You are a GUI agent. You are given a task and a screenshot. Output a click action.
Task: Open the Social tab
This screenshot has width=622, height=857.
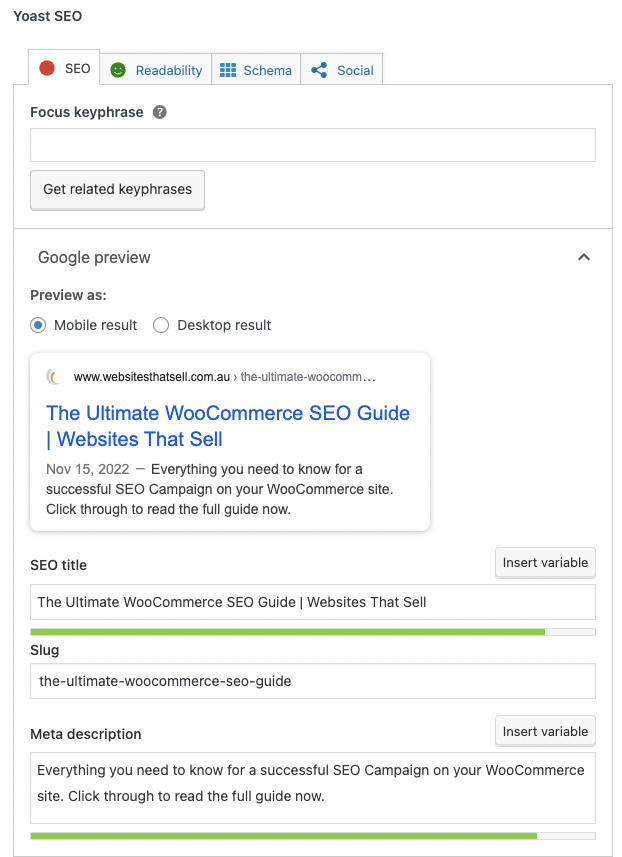[x=355, y=70]
